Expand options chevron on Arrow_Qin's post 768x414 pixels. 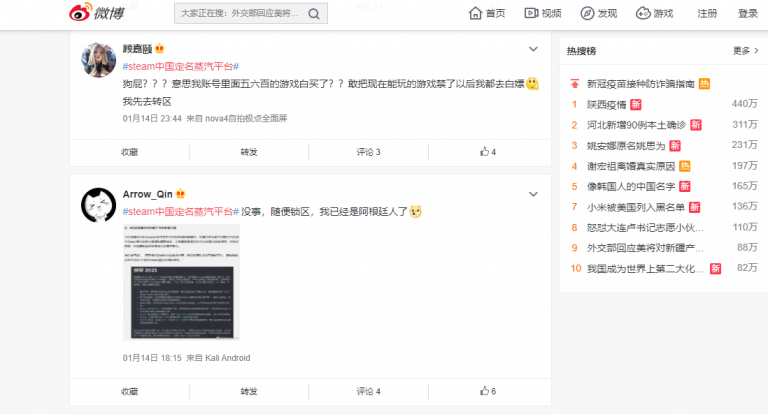pos(533,194)
